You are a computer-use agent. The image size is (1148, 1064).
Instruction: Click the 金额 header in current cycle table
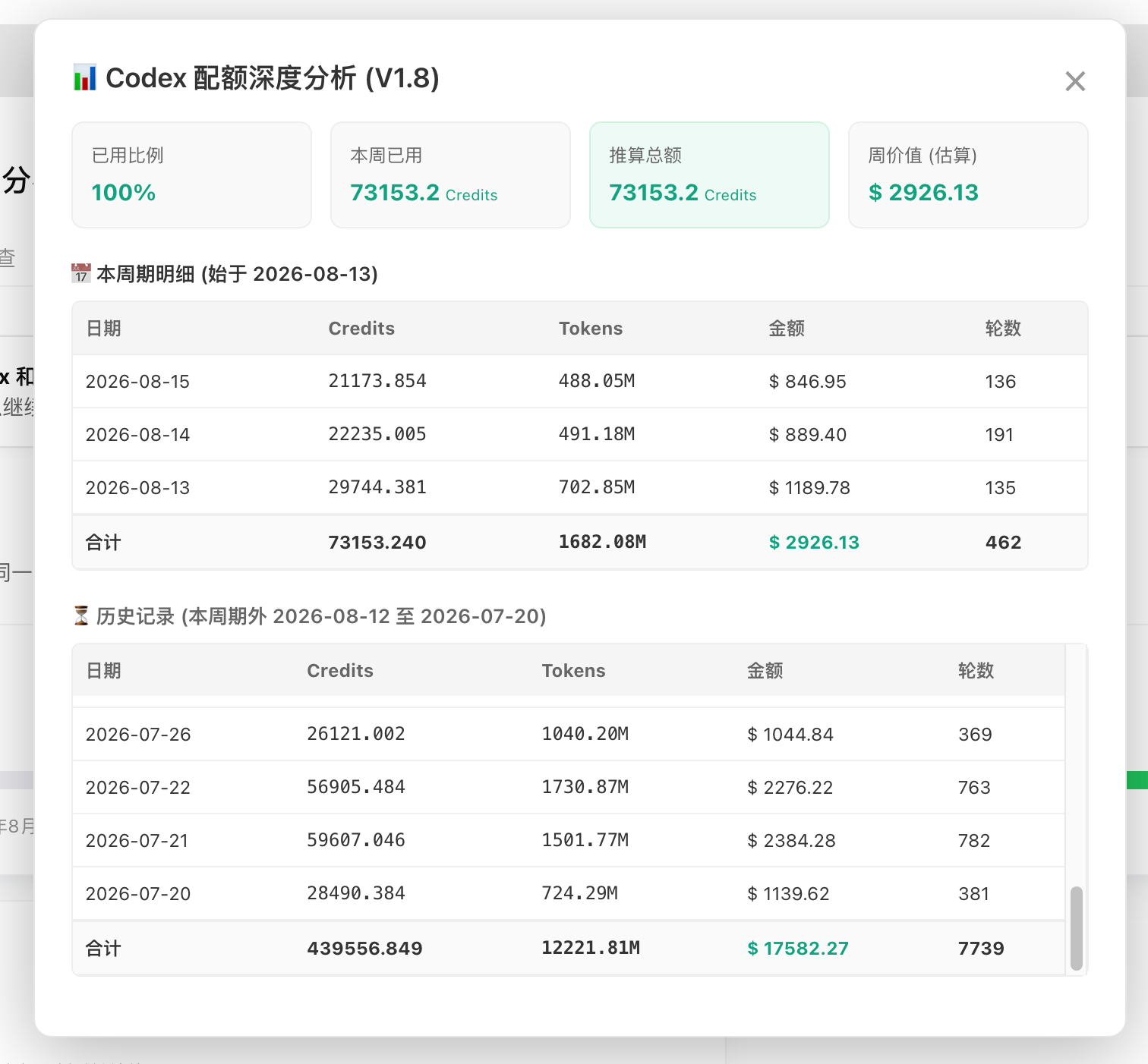[x=787, y=329]
